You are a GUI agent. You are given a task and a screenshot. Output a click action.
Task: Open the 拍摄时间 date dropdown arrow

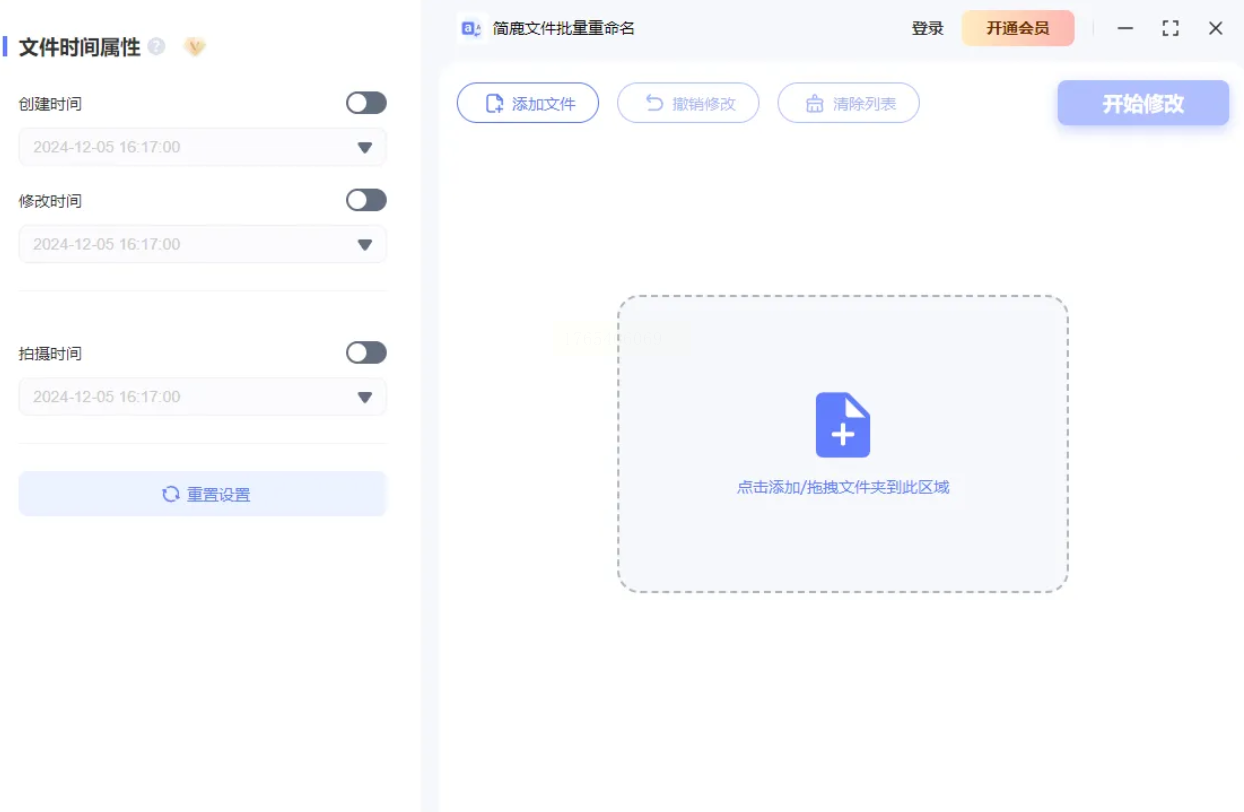365,397
